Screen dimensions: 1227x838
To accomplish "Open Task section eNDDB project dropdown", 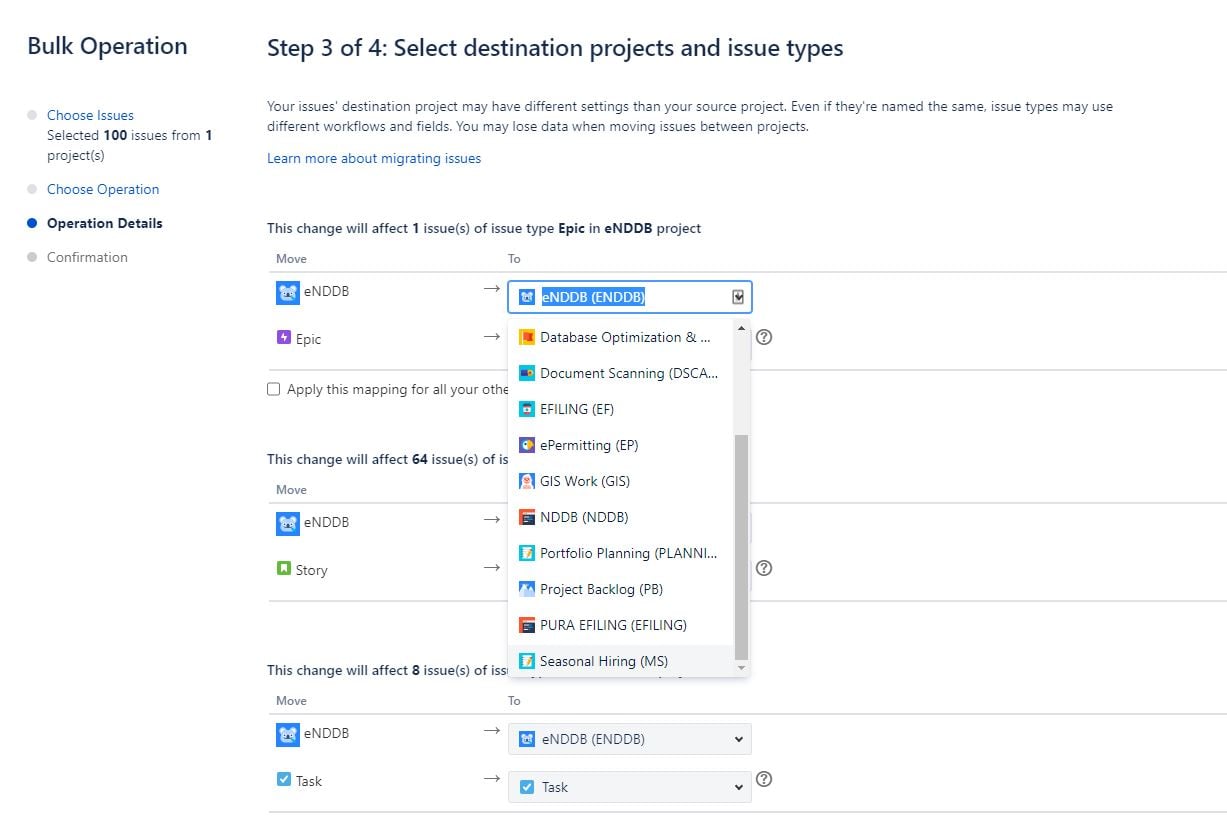I will click(x=630, y=739).
